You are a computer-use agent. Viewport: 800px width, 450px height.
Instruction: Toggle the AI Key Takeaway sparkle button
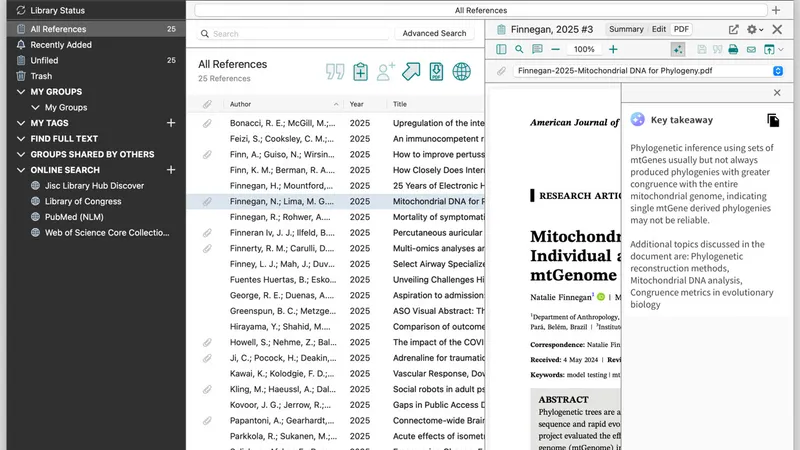click(678, 49)
